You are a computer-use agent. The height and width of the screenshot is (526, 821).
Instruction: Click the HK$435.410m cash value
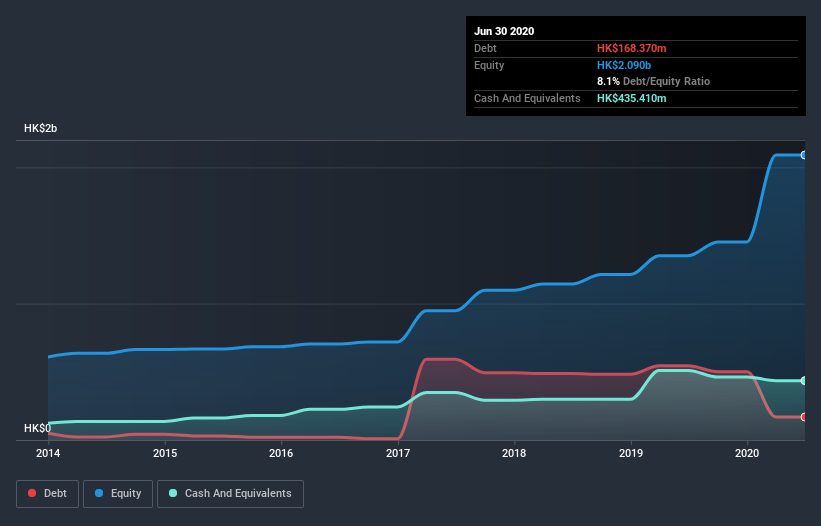[631, 98]
